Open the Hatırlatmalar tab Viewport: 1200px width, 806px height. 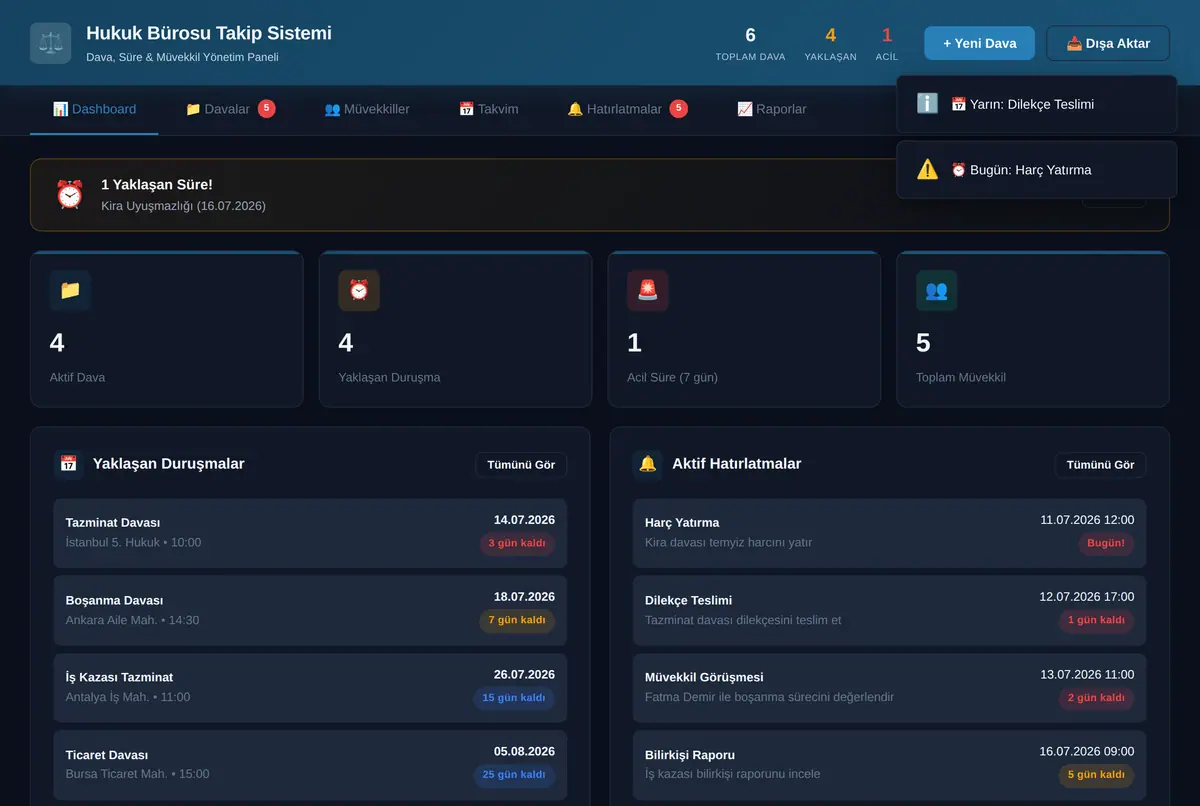pyautogui.click(x=627, y=109)
